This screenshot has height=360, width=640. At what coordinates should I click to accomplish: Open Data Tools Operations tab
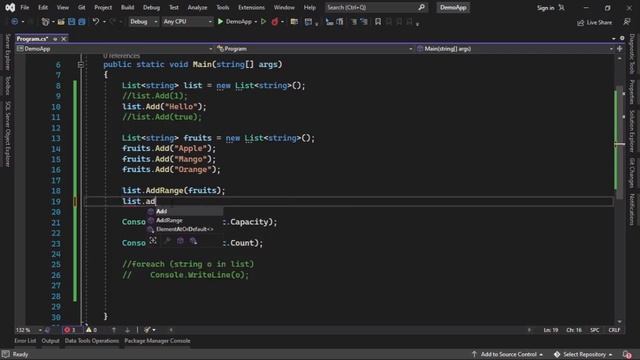point(92,341)
